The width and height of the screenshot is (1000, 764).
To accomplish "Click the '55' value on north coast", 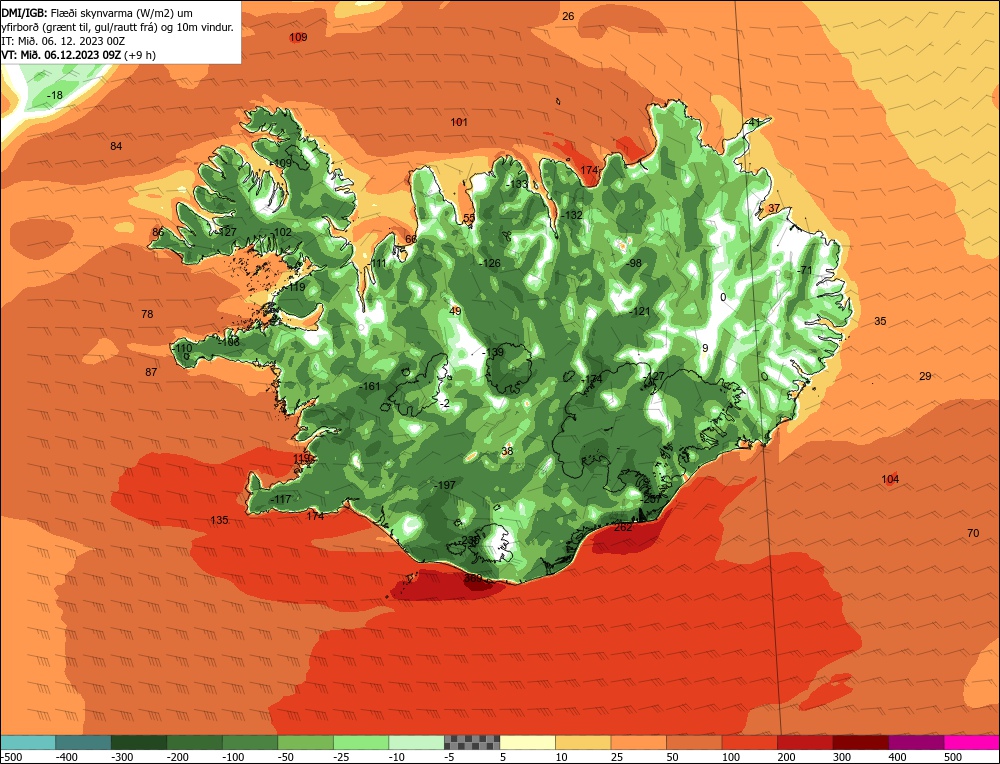I will (469, 218).
